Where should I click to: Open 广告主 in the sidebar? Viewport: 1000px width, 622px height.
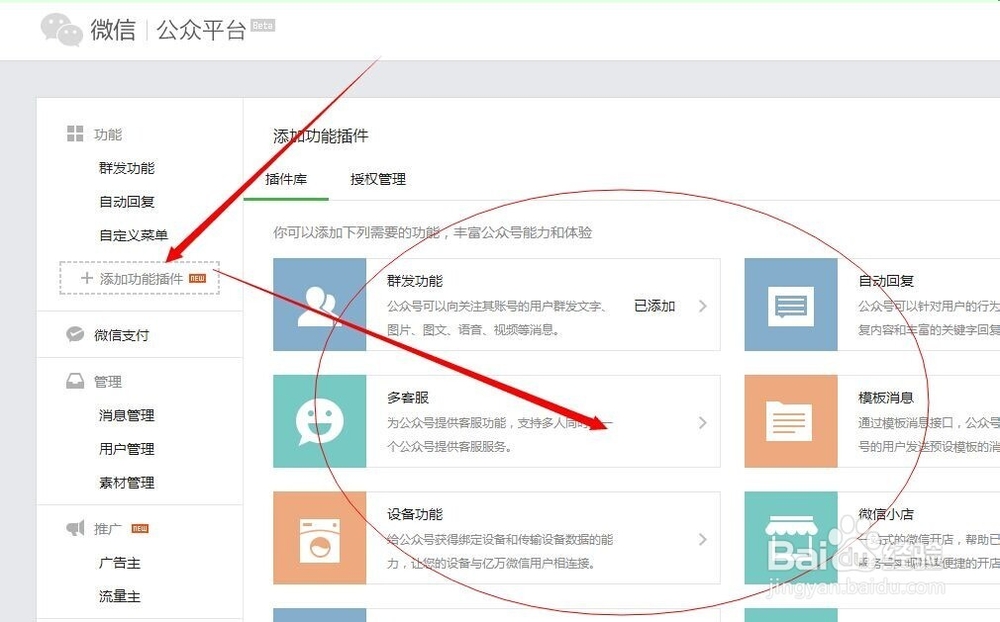coord(119,563)
